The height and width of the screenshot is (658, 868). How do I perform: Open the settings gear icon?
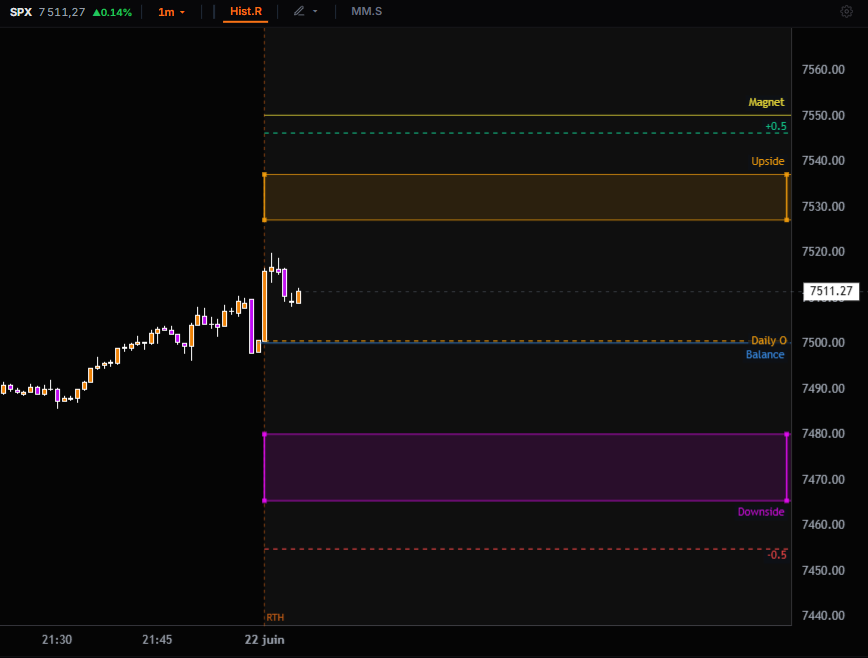846,12
